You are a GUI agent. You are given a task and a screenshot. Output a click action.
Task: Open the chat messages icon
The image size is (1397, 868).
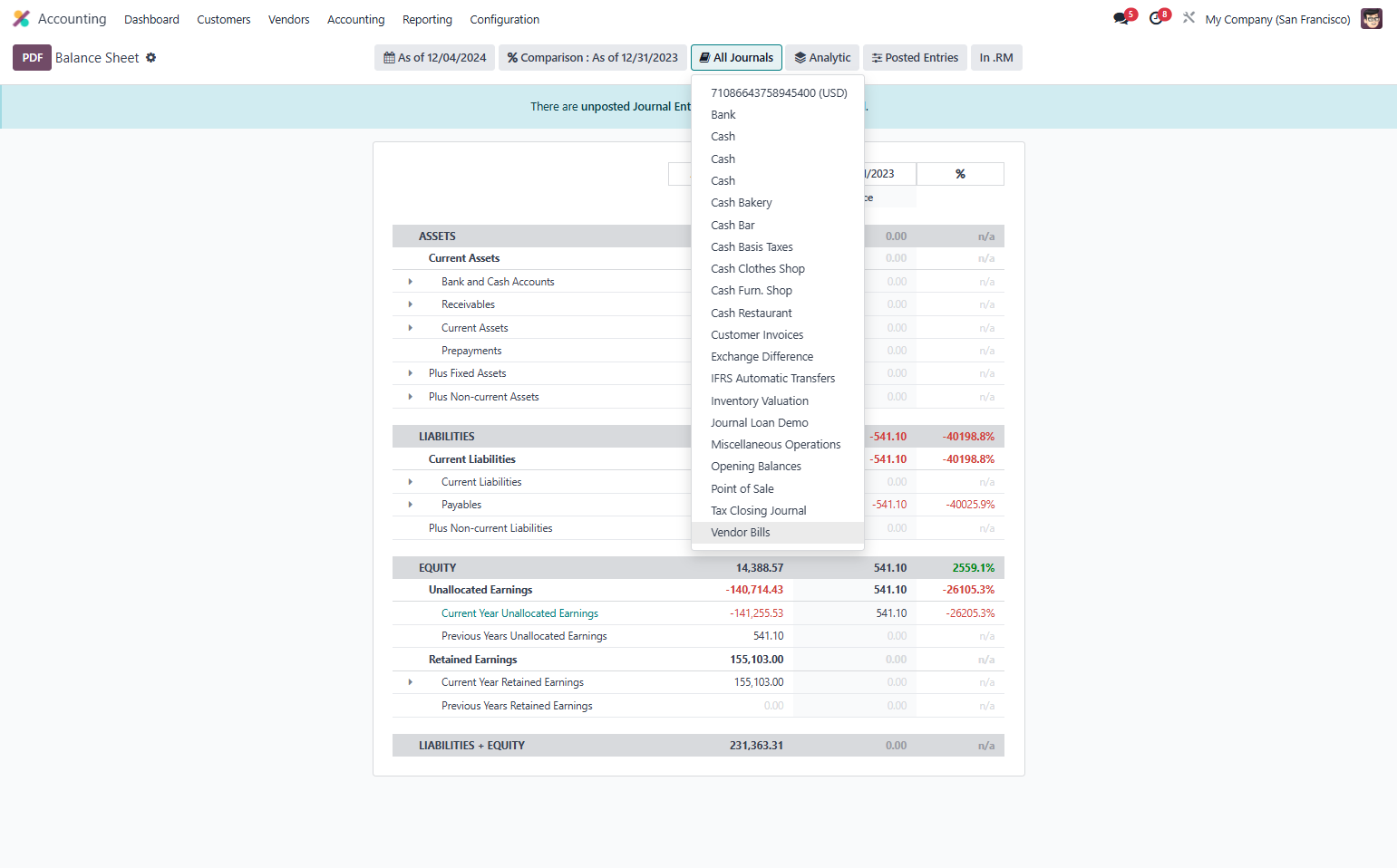pyautogui.click(x=1121, y=18)
